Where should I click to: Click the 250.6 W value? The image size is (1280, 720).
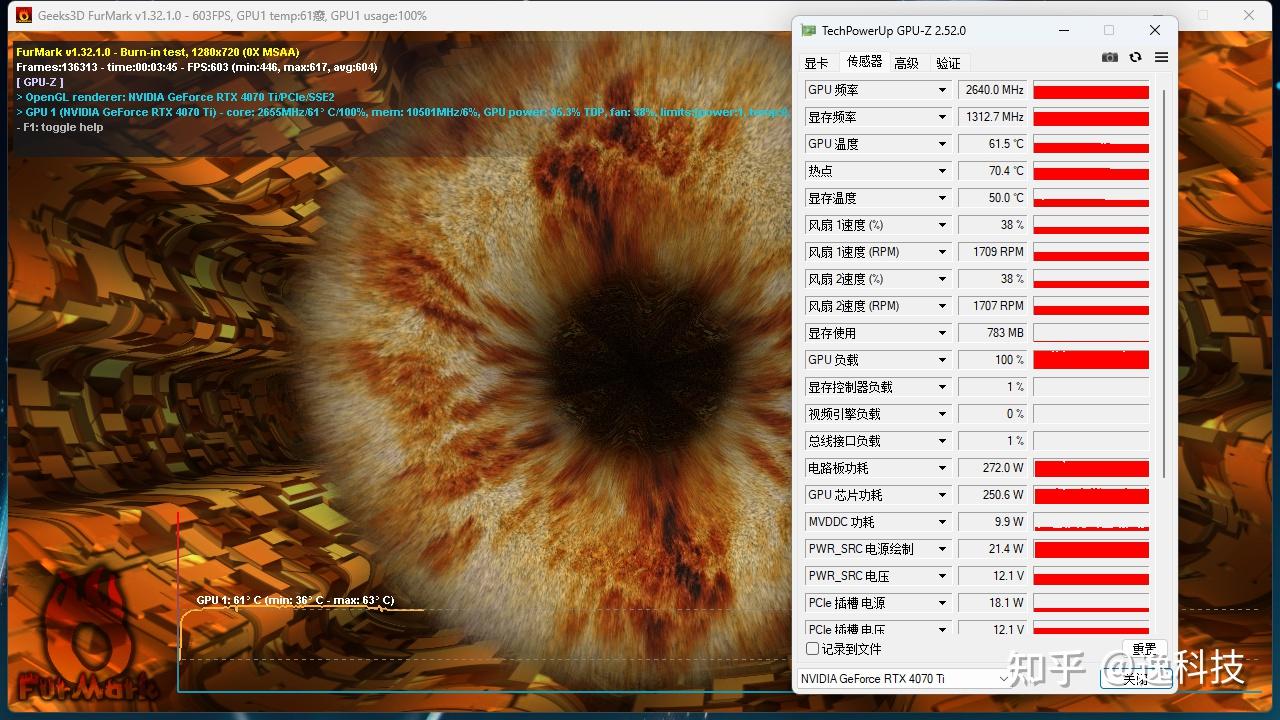[993, 495]
